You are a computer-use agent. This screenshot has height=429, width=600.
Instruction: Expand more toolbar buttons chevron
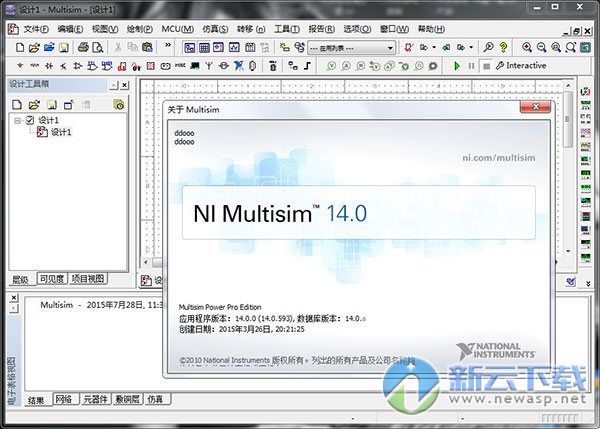[x=168, y=45]
